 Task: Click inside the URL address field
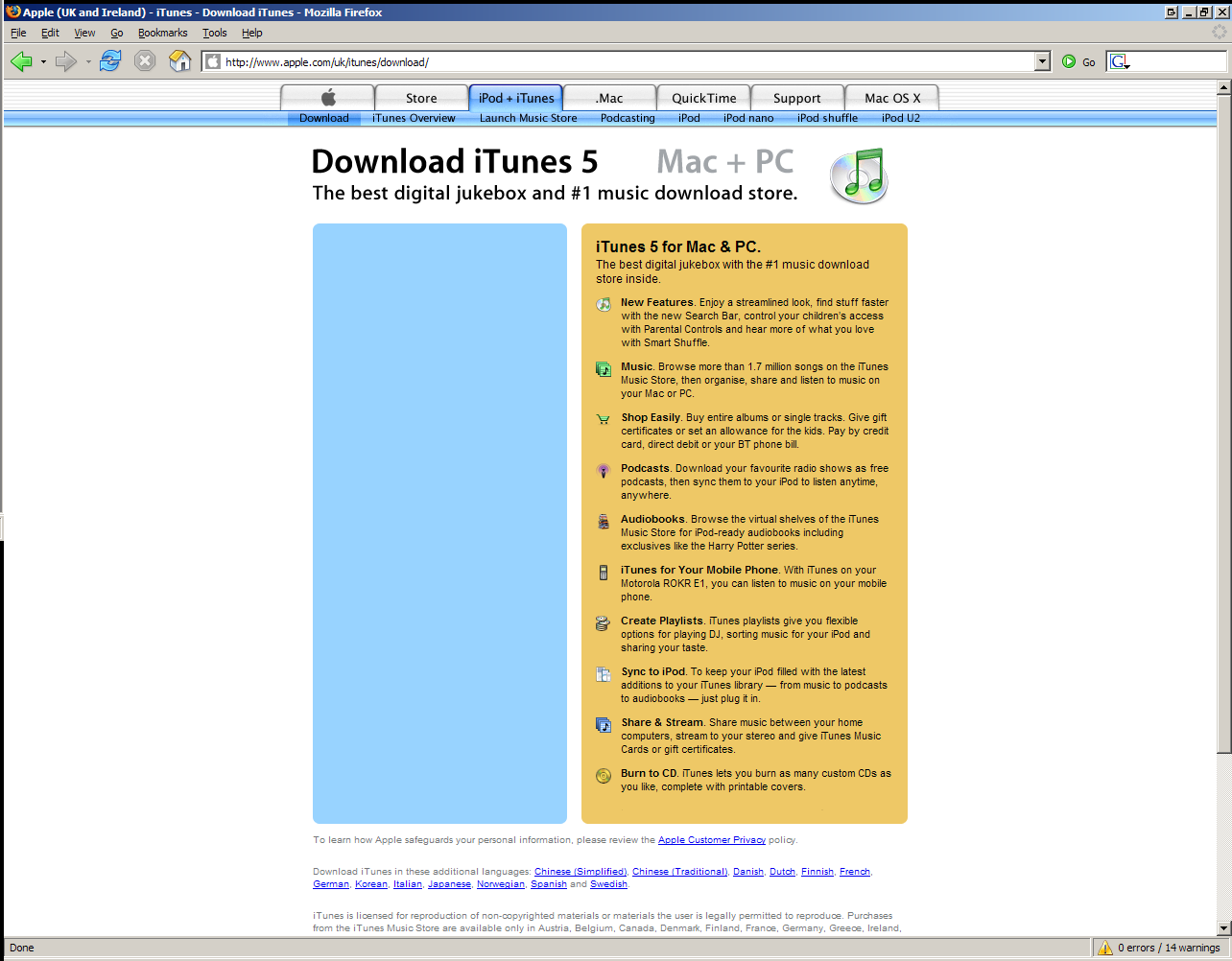(x=628, y=62)
